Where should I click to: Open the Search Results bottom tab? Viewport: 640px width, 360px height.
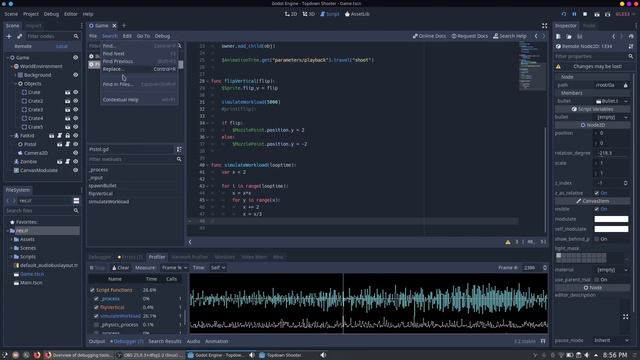(x=165, y=341)
